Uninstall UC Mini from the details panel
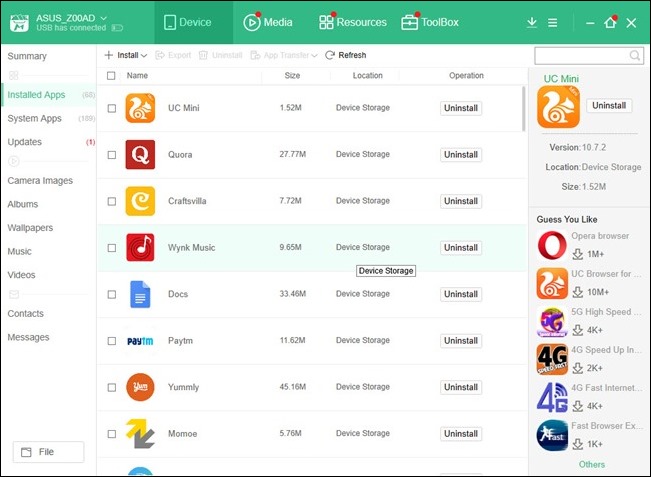651x477 pixels. pyautogui.click(x=609, y=105)
